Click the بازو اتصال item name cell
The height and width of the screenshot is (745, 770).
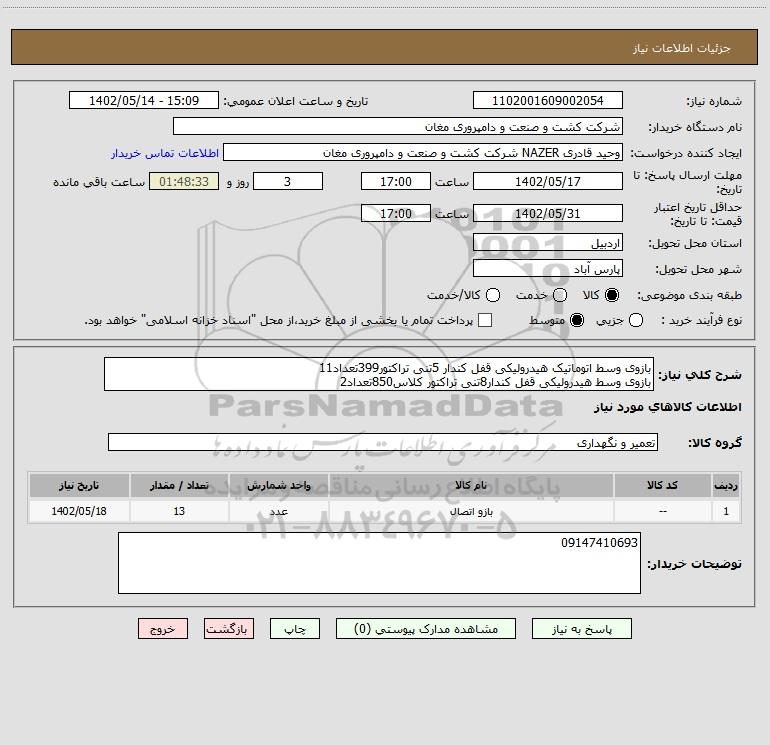point(471,511)
